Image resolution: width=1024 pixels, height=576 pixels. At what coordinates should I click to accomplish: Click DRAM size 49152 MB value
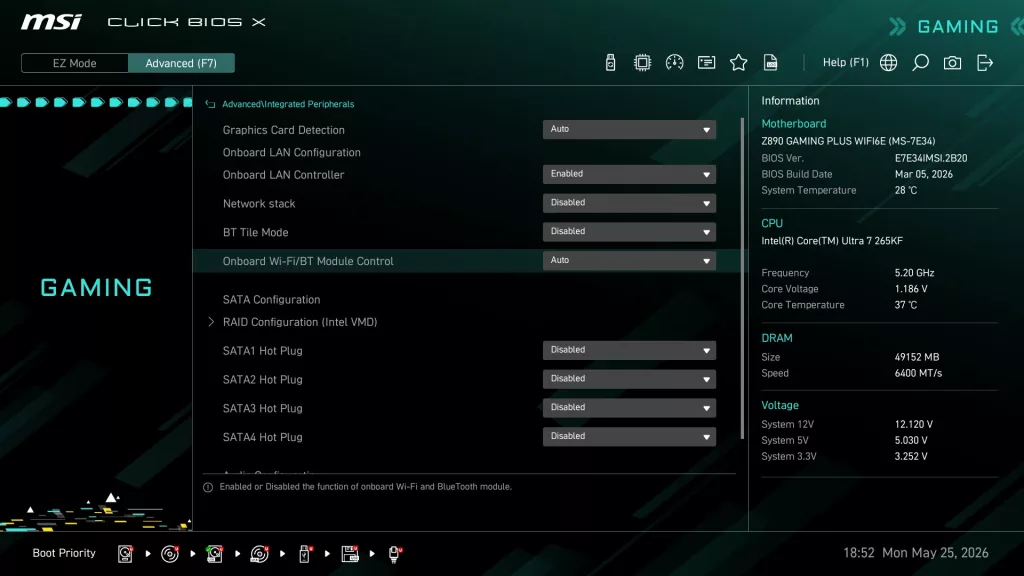point(917,357)
